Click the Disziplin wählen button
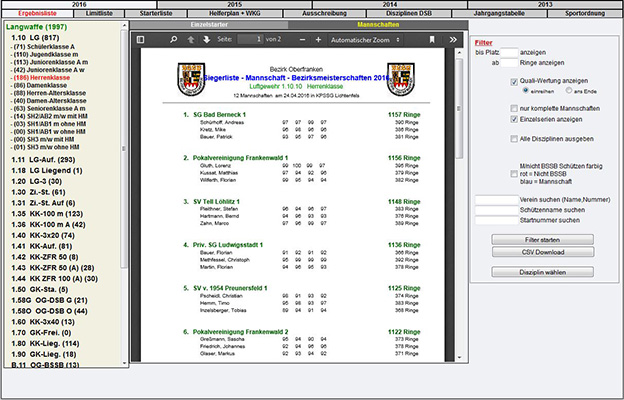The height and width of the screenshot is (400, 624). 543,272
